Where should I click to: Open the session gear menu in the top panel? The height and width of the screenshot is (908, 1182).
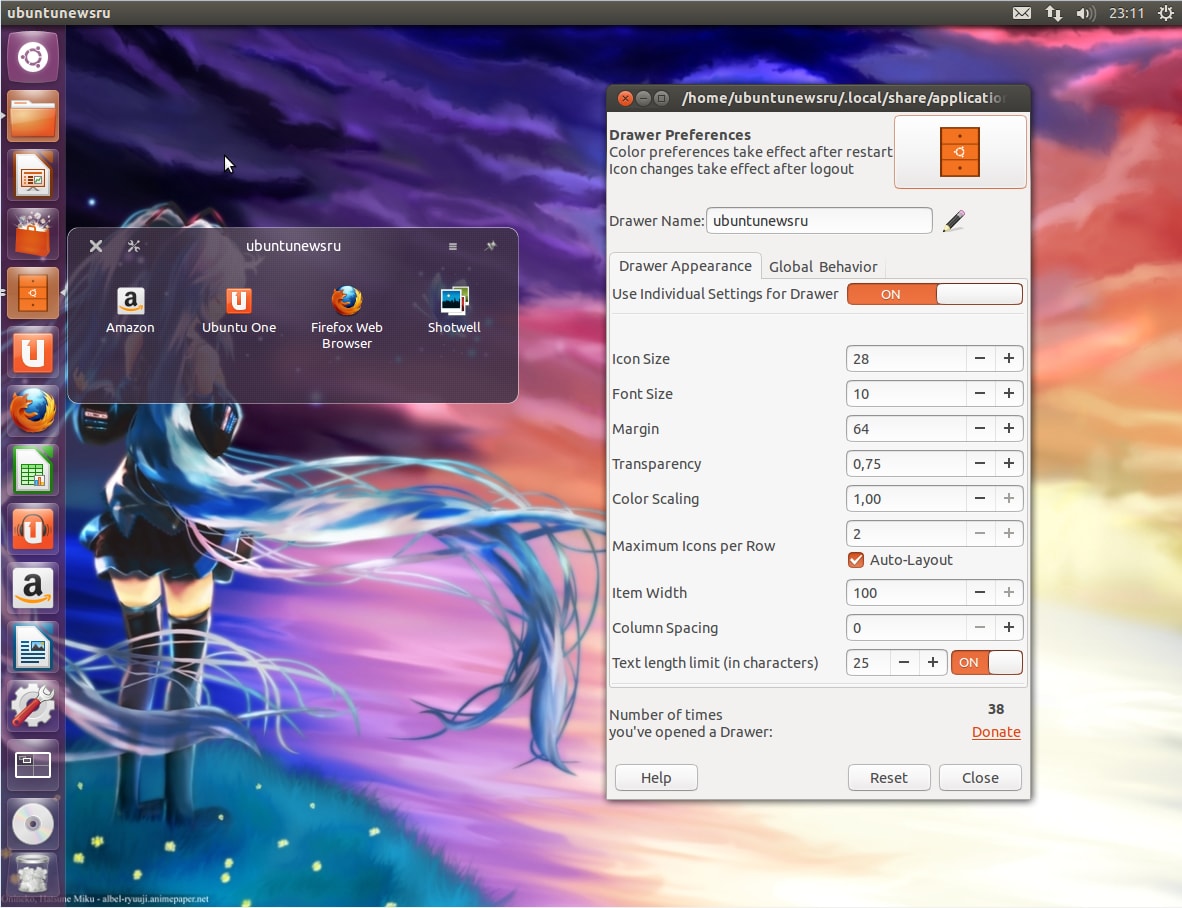(x=1165, y=13)
